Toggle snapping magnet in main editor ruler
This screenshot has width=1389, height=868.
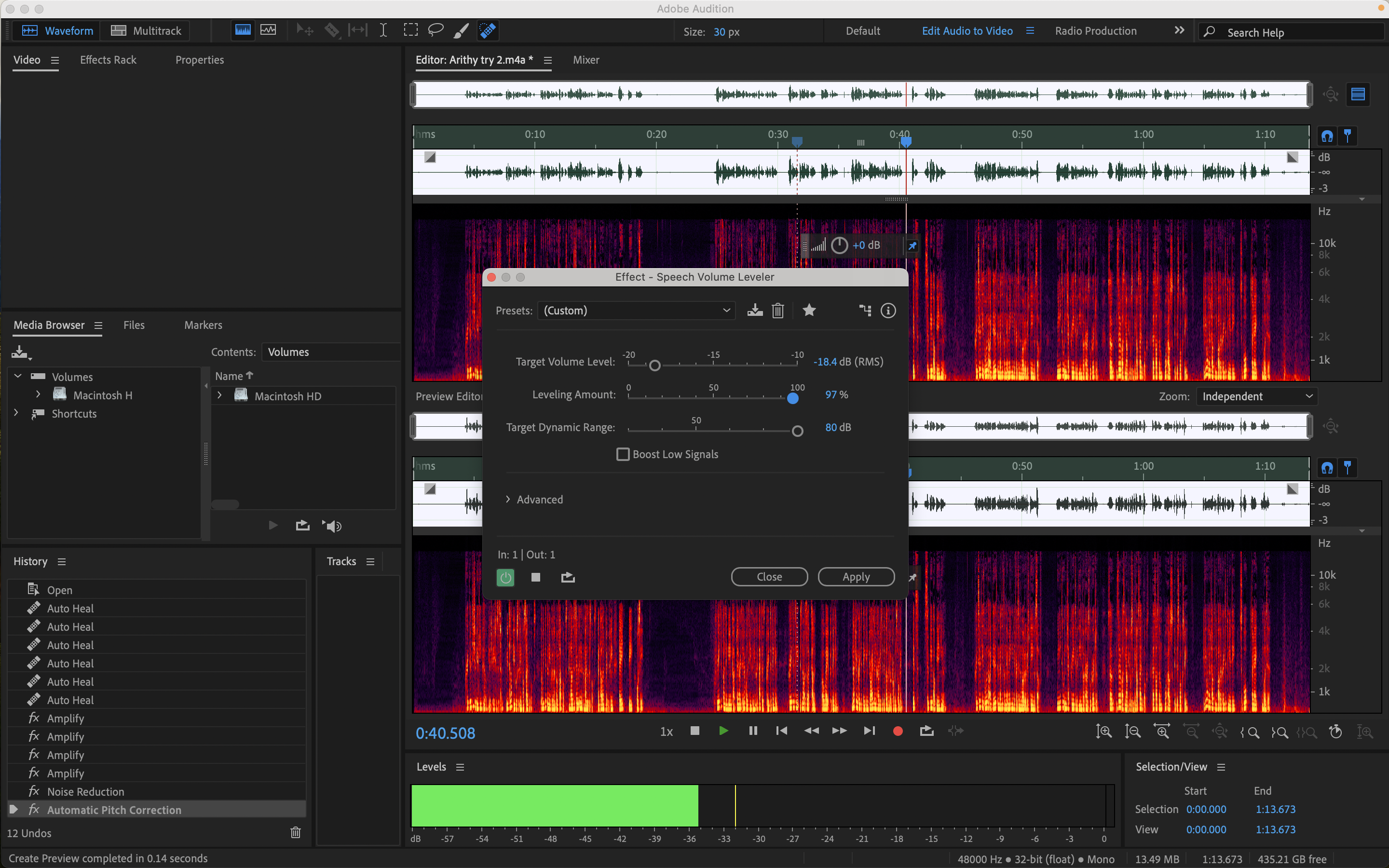pos(1327,136)
